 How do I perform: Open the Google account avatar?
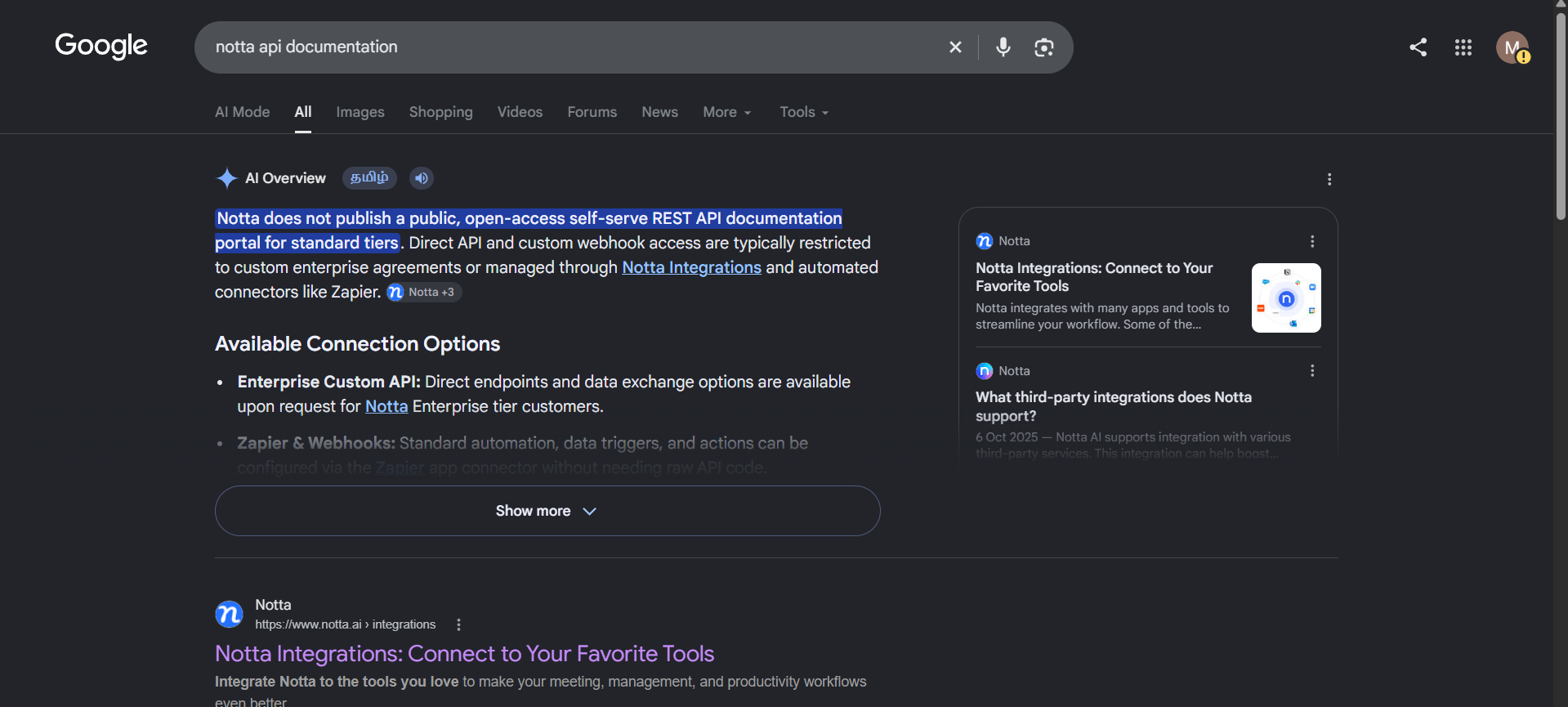coord(1512,47)
